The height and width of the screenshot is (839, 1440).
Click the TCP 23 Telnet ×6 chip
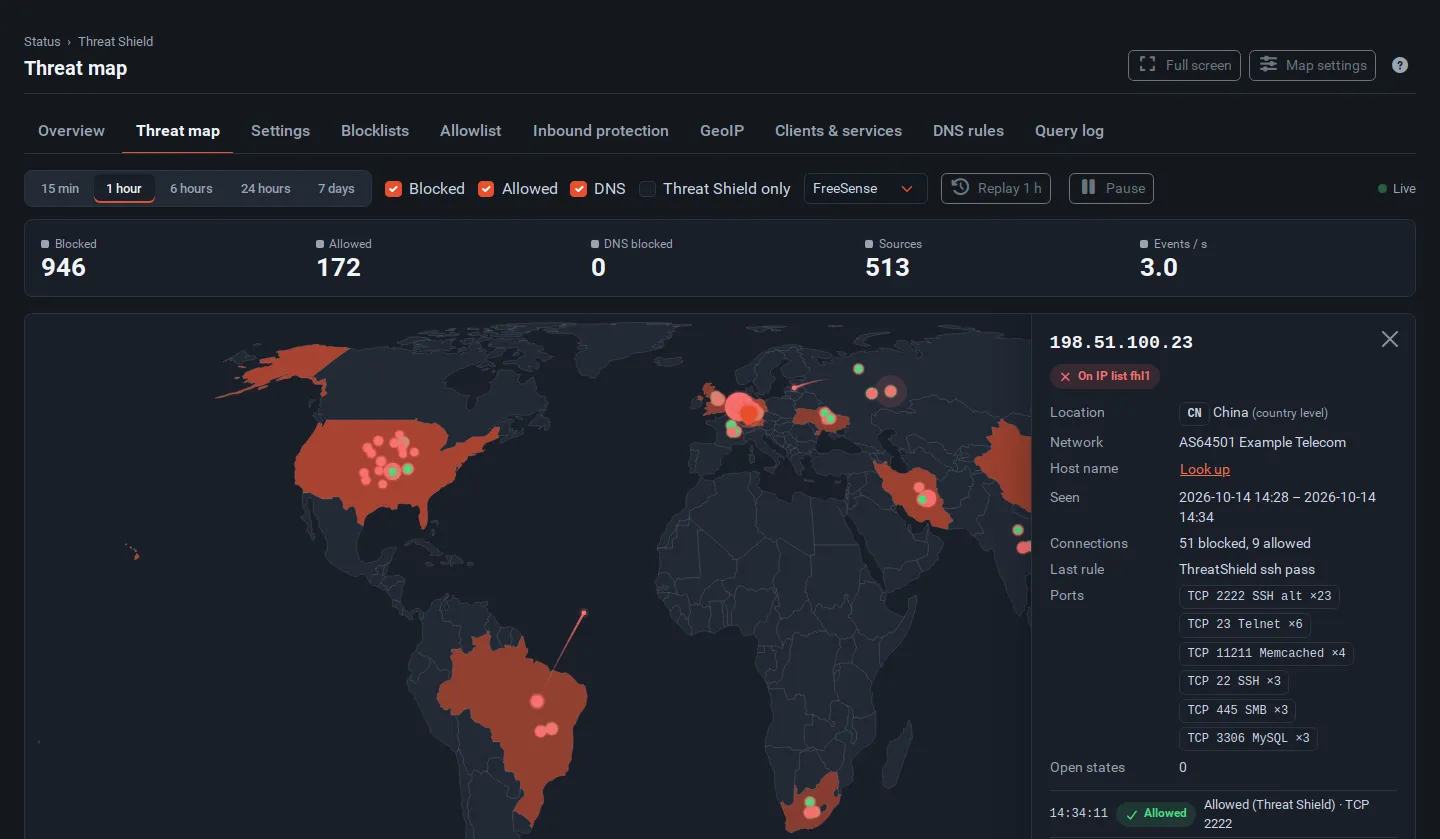[x=1245, y=624]
